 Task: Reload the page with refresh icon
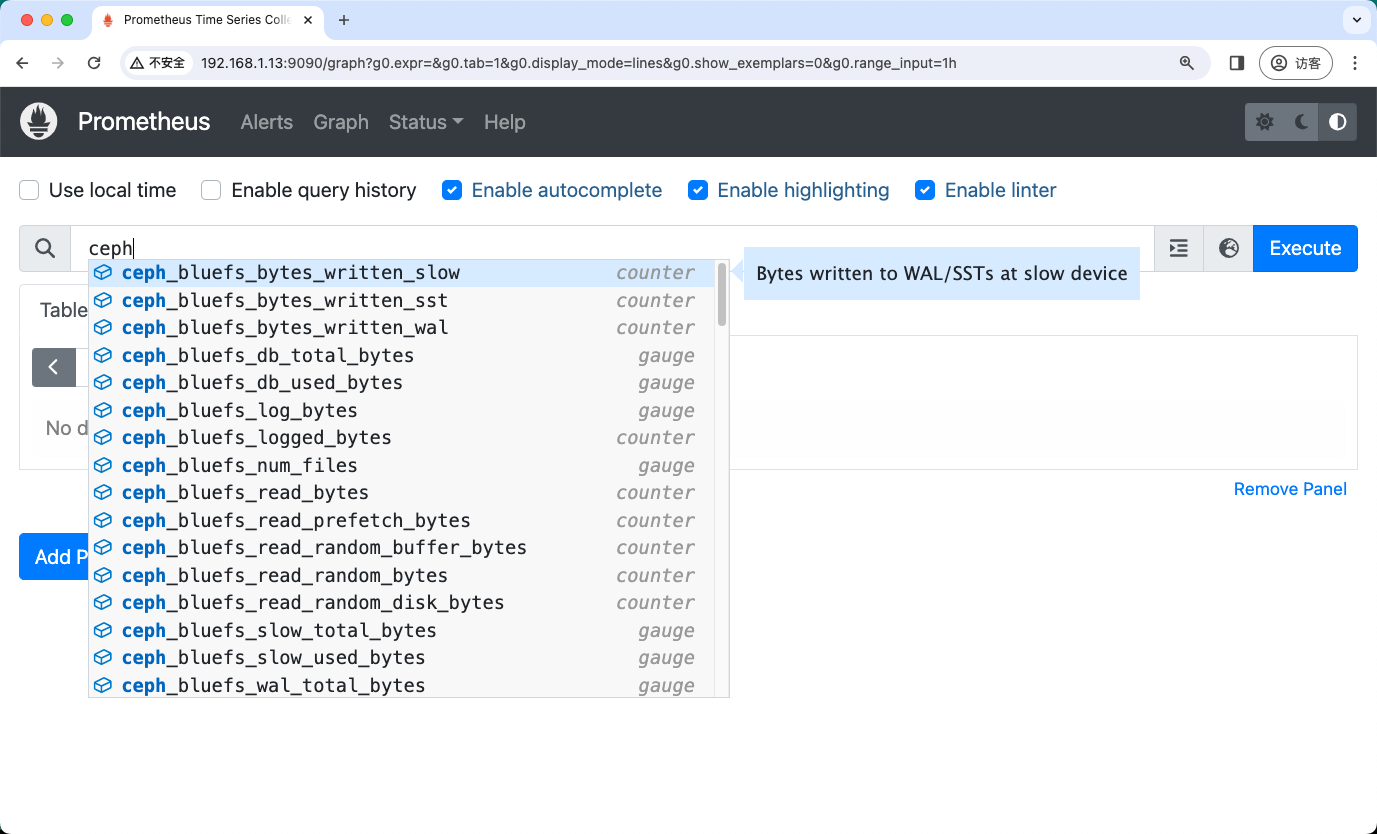click(94, 63)
